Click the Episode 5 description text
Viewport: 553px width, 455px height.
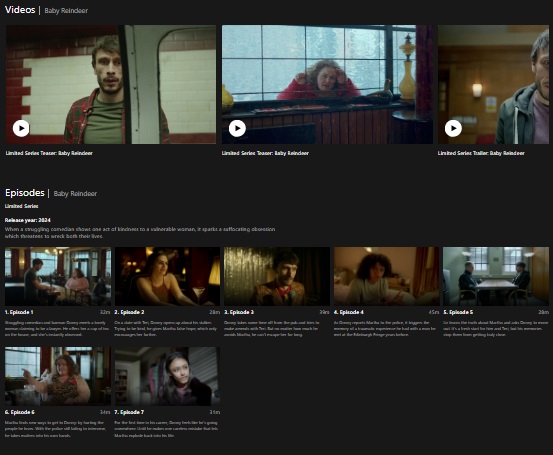click(496, 328)
